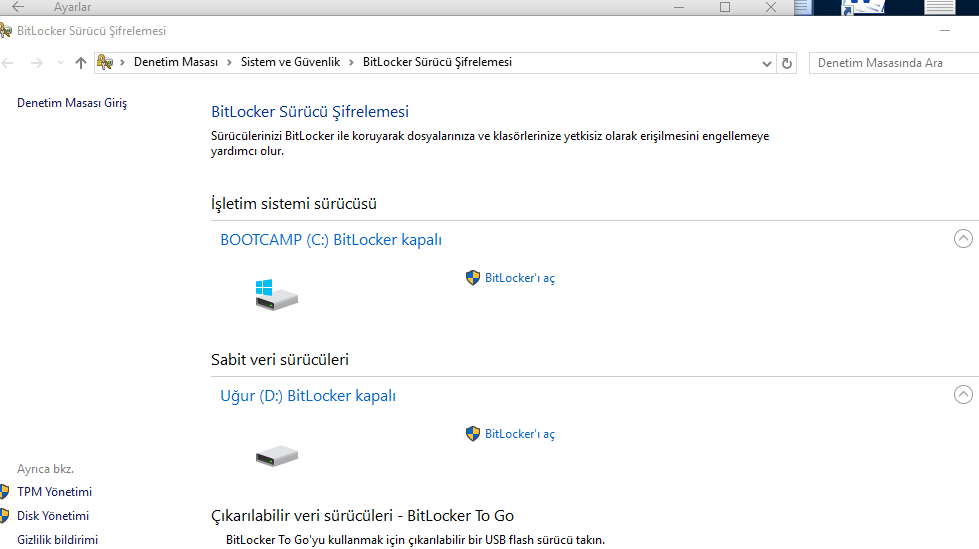Click the back arrow navigation icon

coord(9,63)
